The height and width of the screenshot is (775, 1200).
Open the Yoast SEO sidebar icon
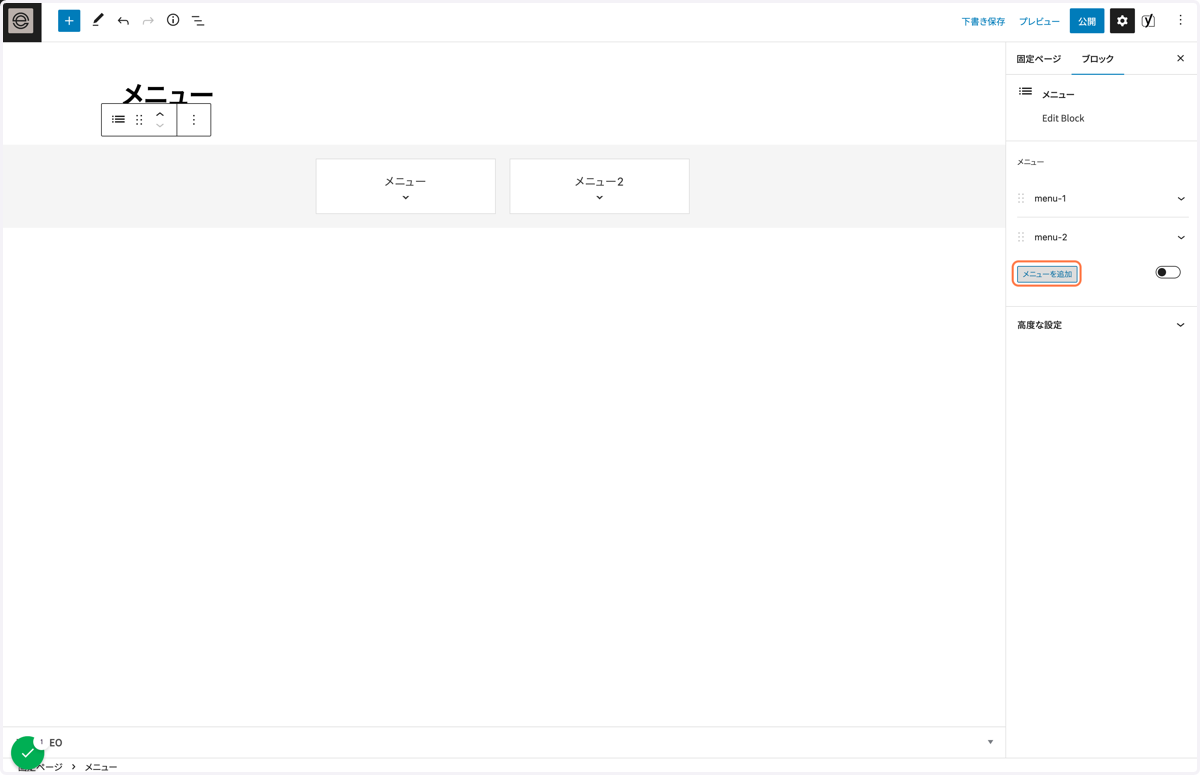tap(1149, 21)
